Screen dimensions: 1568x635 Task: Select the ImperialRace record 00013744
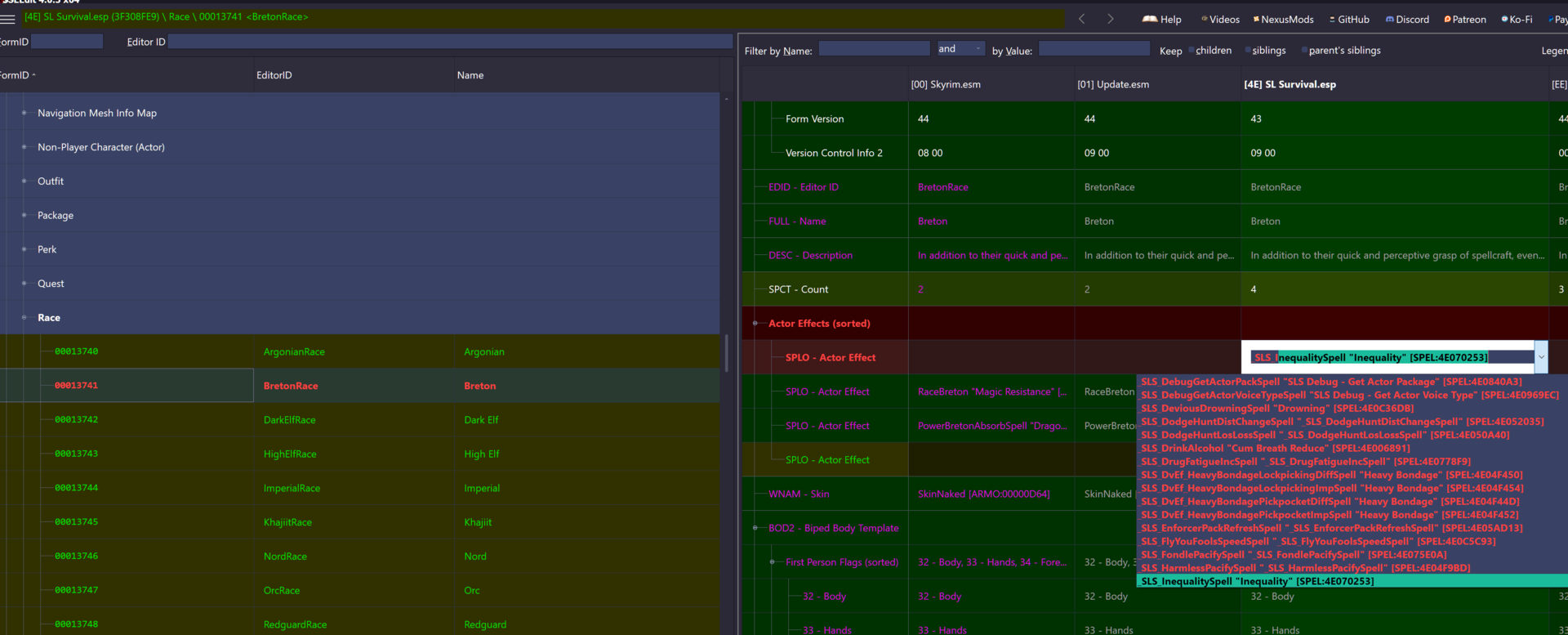360,488
